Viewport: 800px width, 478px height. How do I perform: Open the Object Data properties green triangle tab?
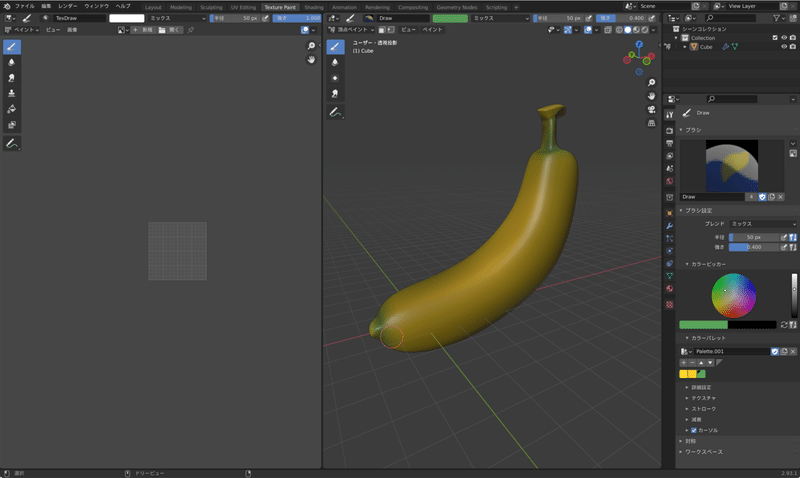click(669, 275)
